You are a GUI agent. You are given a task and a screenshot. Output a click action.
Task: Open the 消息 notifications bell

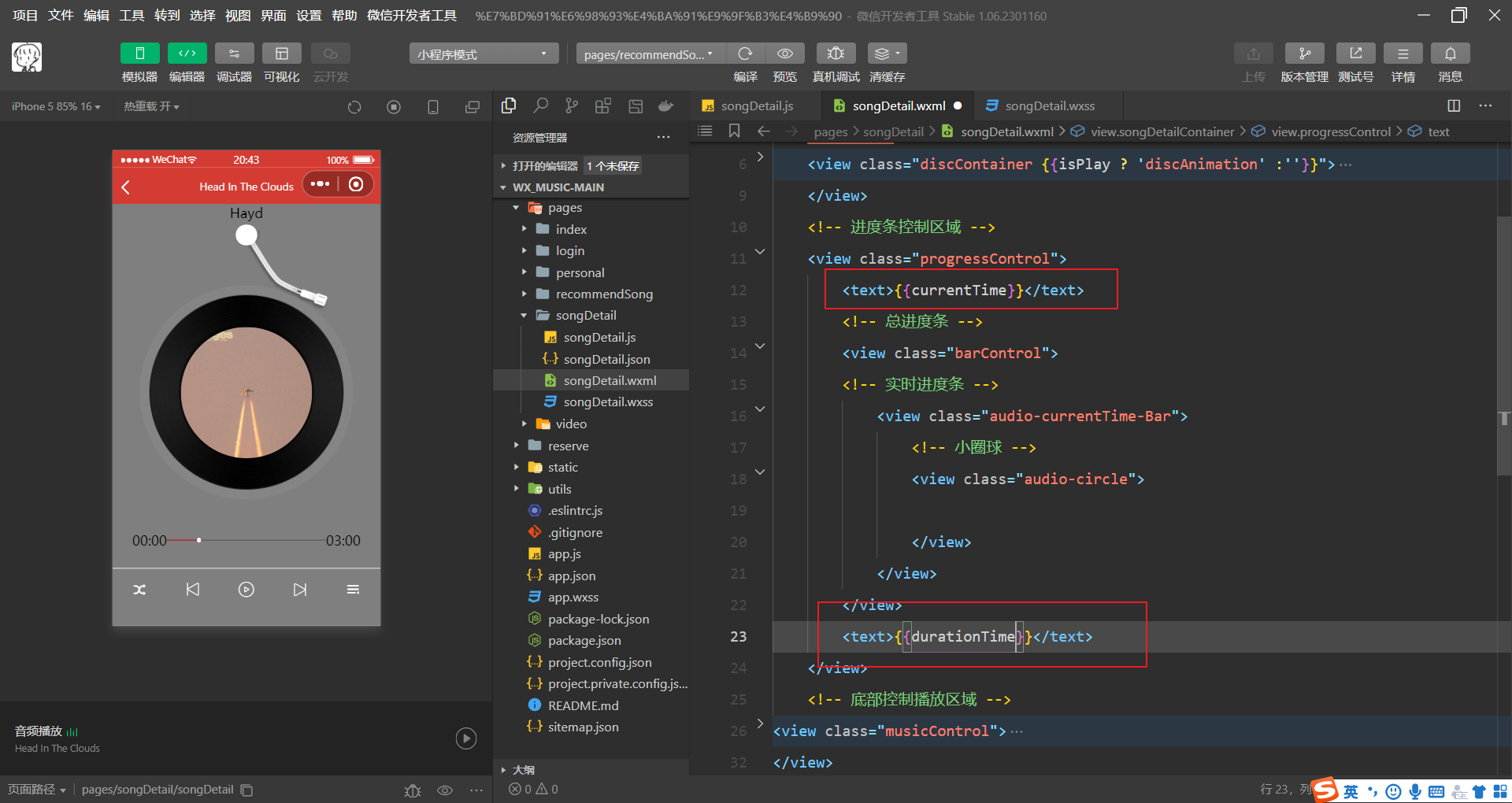coord(1450,54)
